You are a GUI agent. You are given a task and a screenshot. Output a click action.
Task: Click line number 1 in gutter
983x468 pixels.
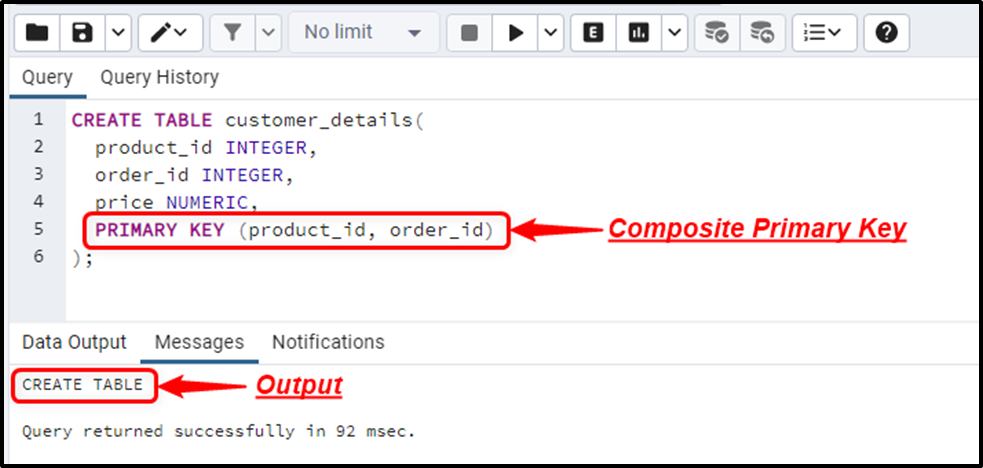[39, 120]
